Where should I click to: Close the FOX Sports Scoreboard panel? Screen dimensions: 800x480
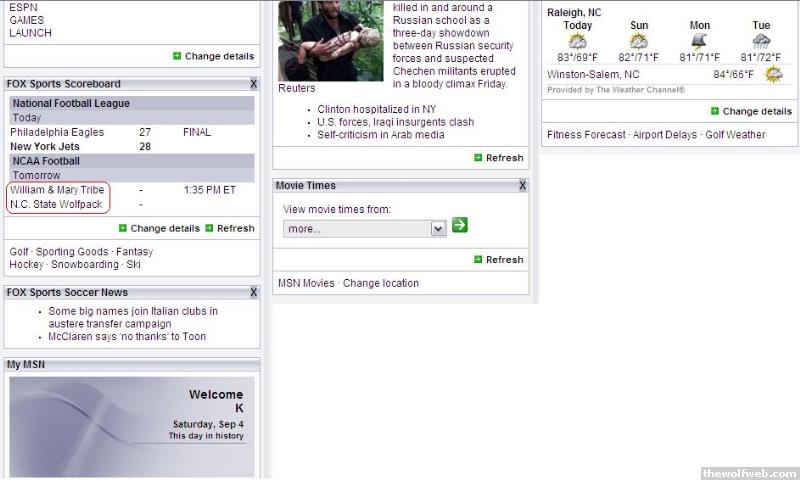253,84
